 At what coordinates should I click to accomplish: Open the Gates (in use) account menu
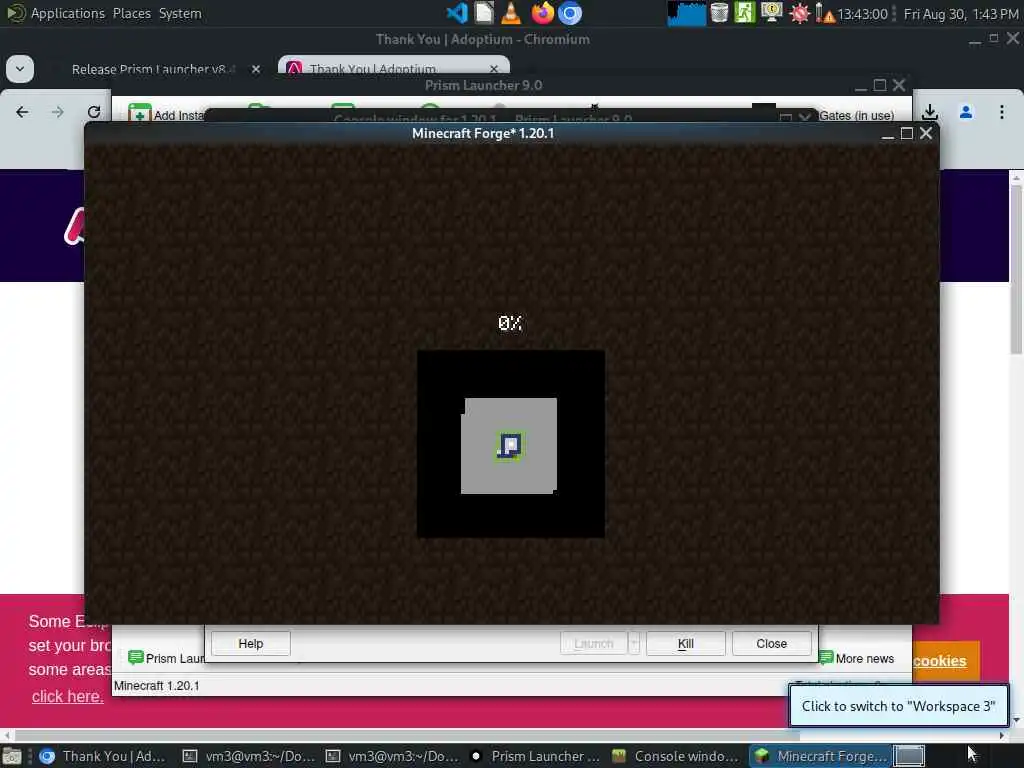coord(856,116)
